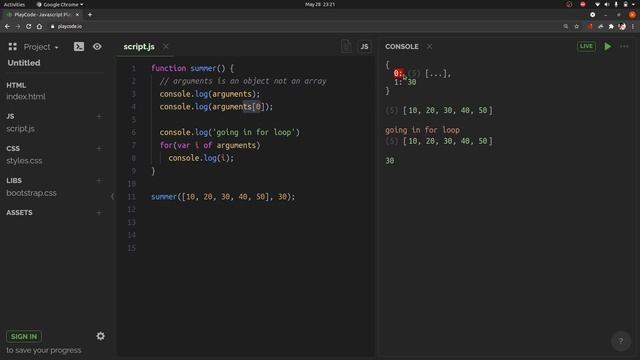Click the ASSETS section header
The width and height of the screenshot is (640, 360).
(x=19, y=213)
